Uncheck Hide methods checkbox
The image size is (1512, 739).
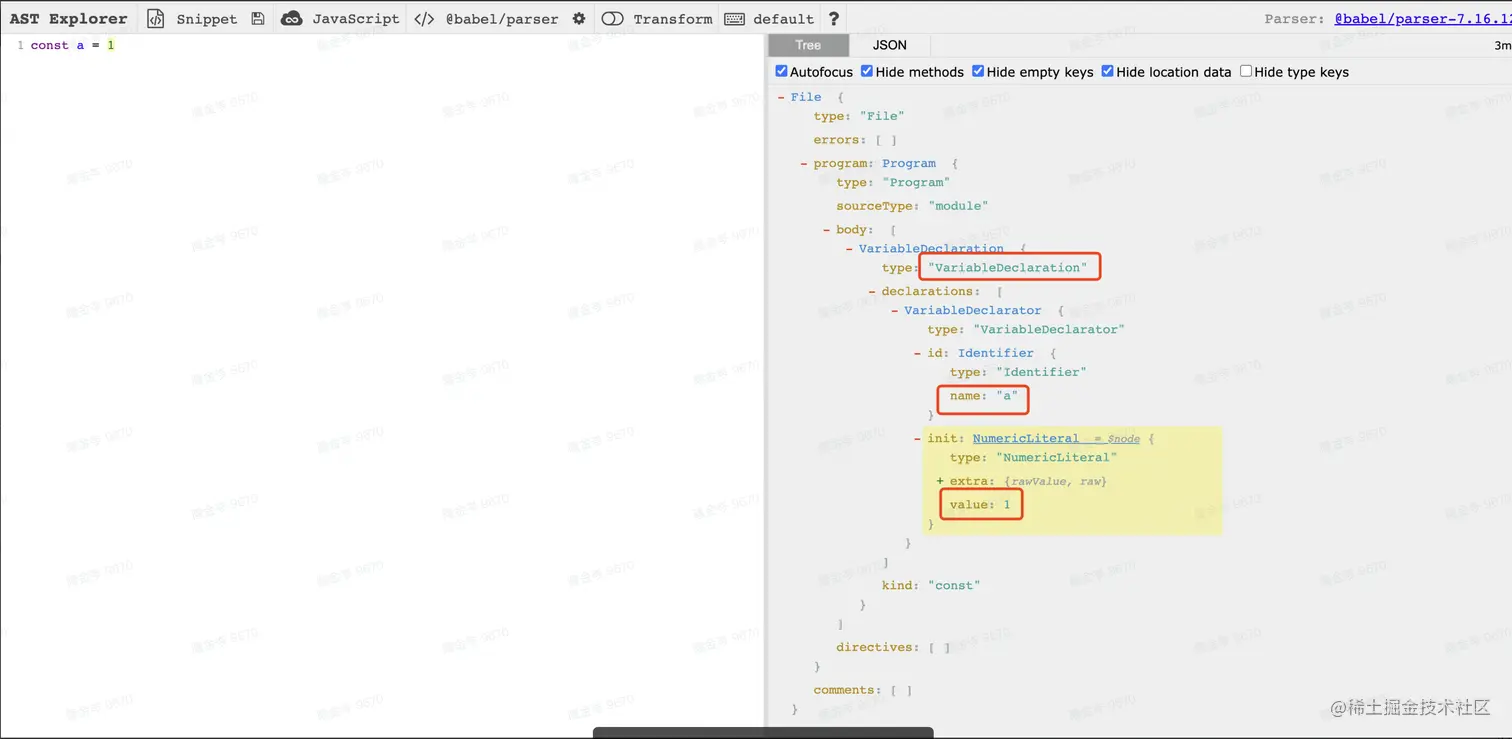pos(867,71)
